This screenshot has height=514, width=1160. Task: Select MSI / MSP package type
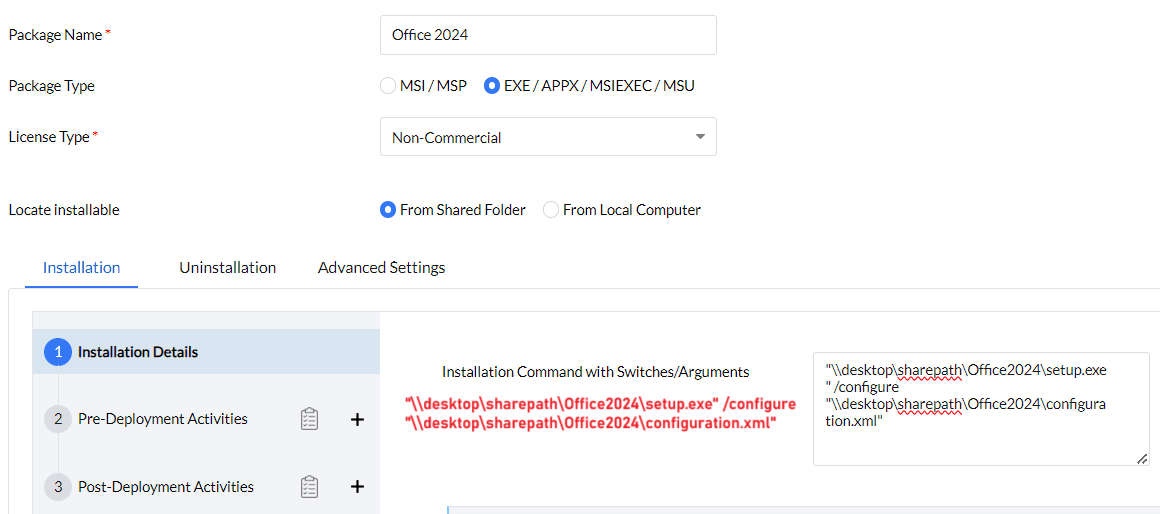pyautogui.click(x=388, y=86)
